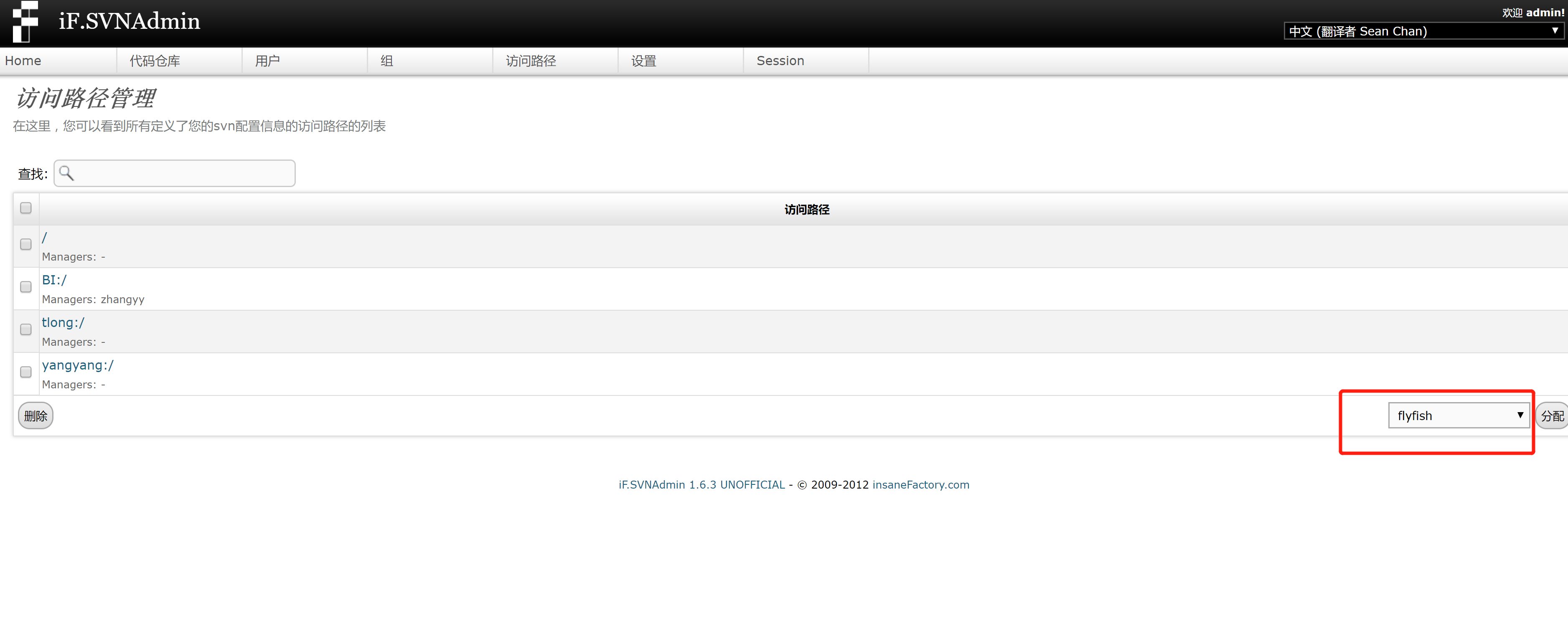Open the yangyang:/ access path link
The height and width of the screenshot is (618, 1568).
[x=77, y=365]
